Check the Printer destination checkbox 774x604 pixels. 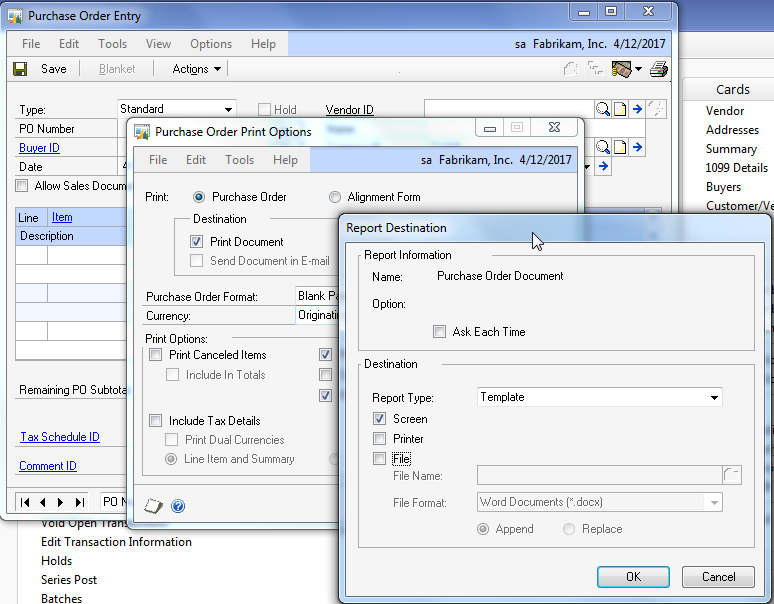coord(379,438)
